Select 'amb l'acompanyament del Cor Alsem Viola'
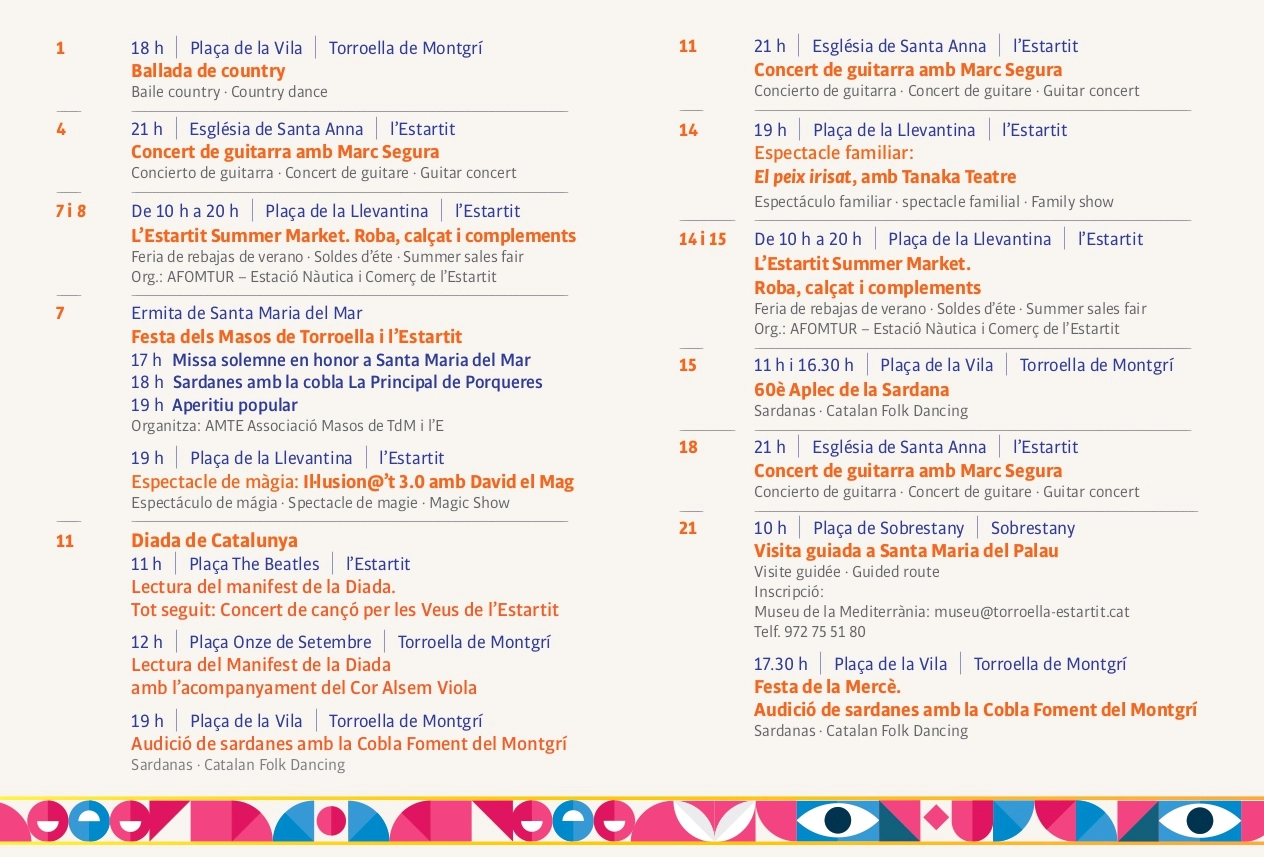 click(x=304, y=688)
